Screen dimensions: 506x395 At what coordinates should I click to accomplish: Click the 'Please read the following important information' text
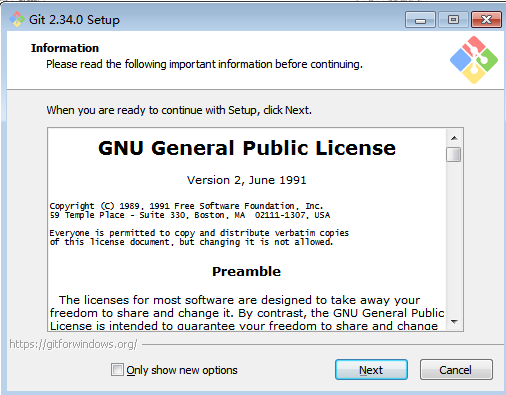click(x=204, y=64)
